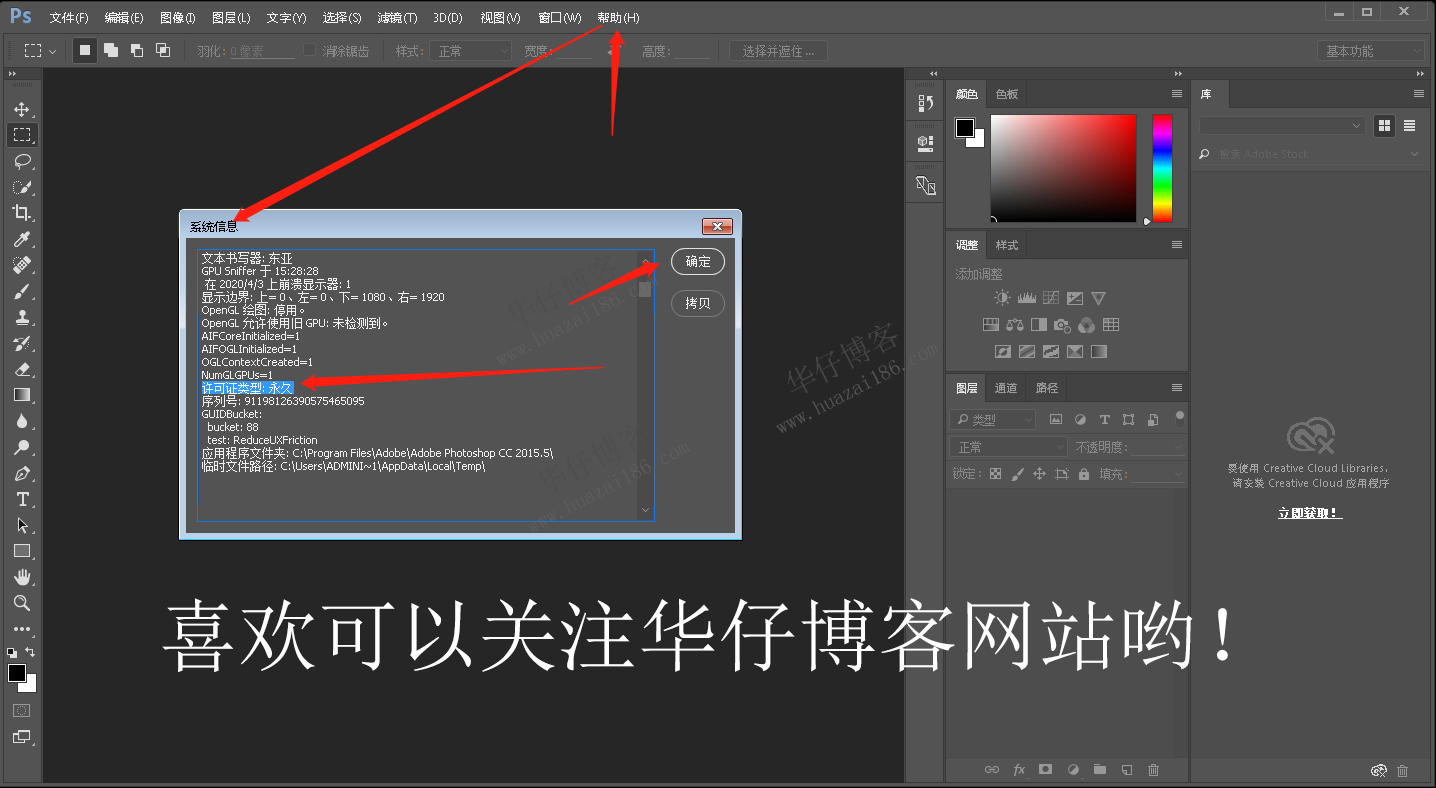
Task: Switch to the 样式 tab
Action: click(x=1007, y=245)
